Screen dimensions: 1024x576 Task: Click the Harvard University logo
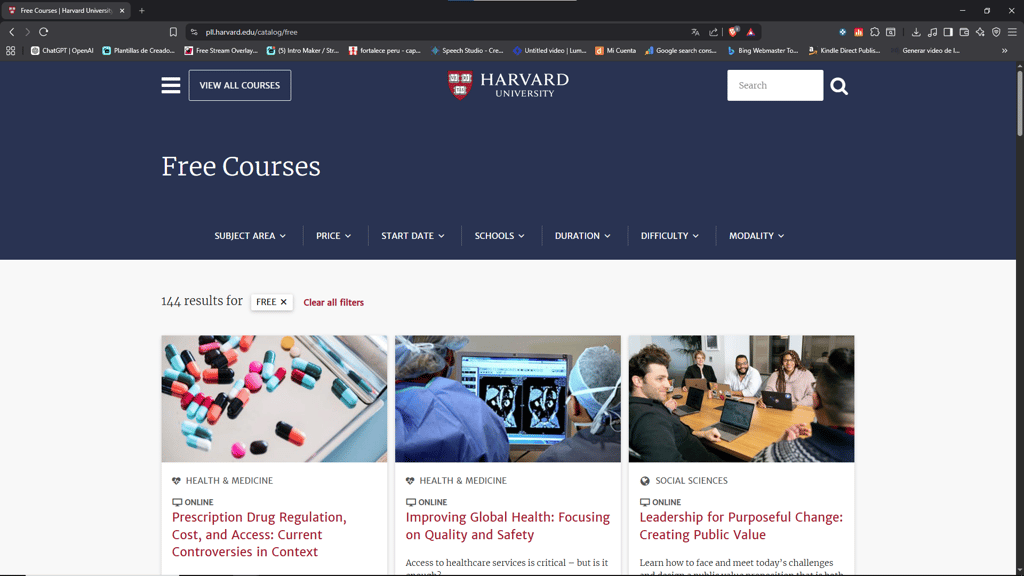(x=508, y=86)
